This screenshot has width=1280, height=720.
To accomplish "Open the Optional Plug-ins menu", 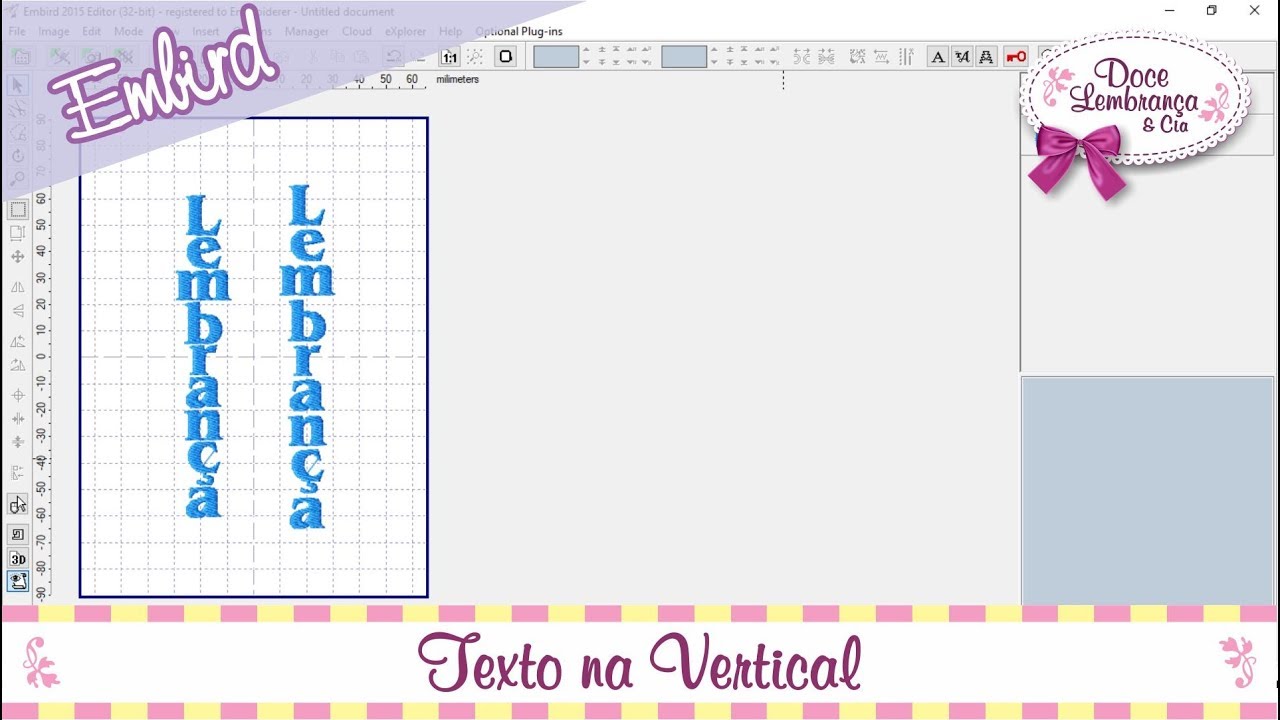I will [518, 31].
